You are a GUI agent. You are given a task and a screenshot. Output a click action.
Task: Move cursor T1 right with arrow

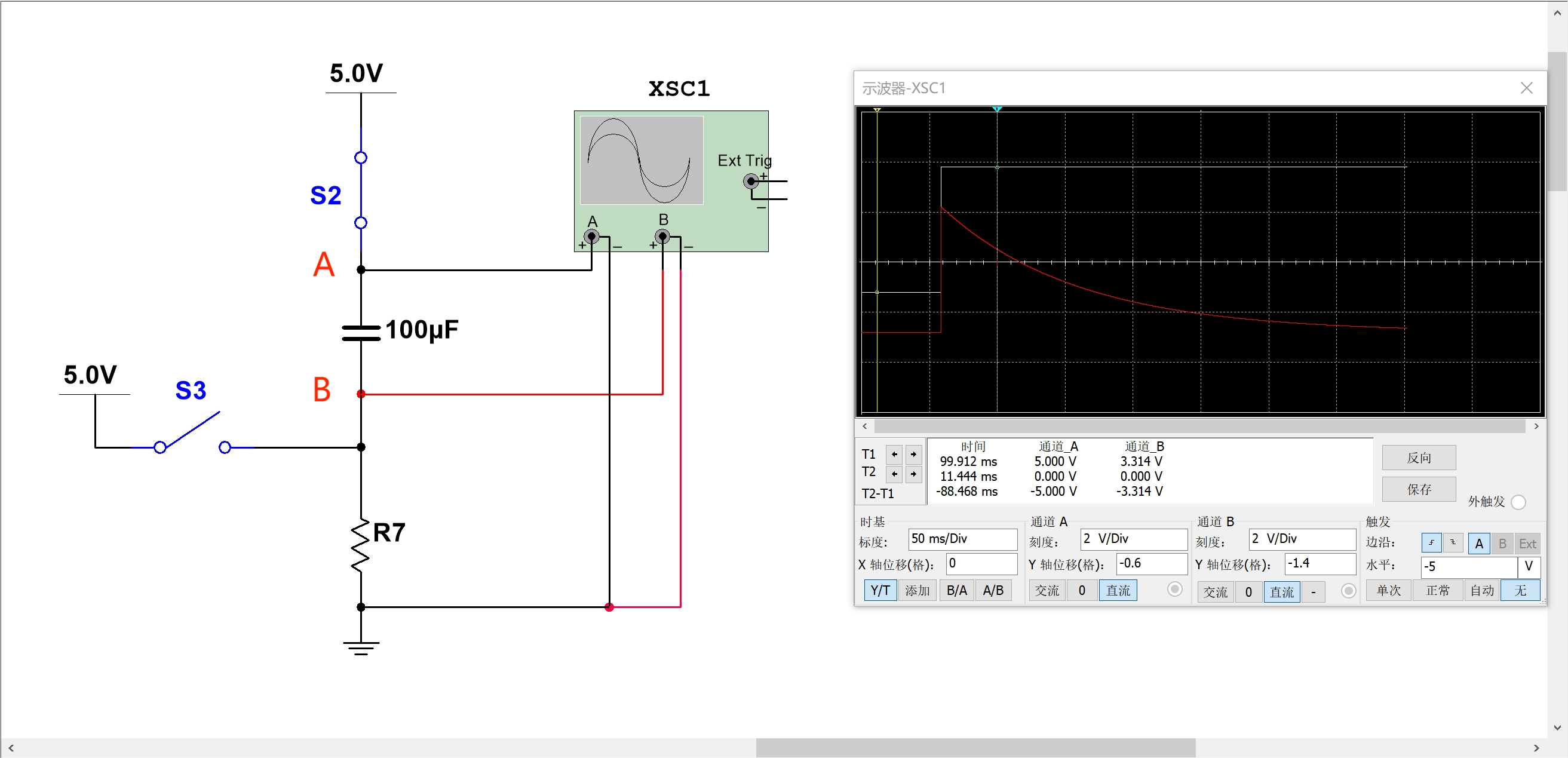click(x=913, y=454)
